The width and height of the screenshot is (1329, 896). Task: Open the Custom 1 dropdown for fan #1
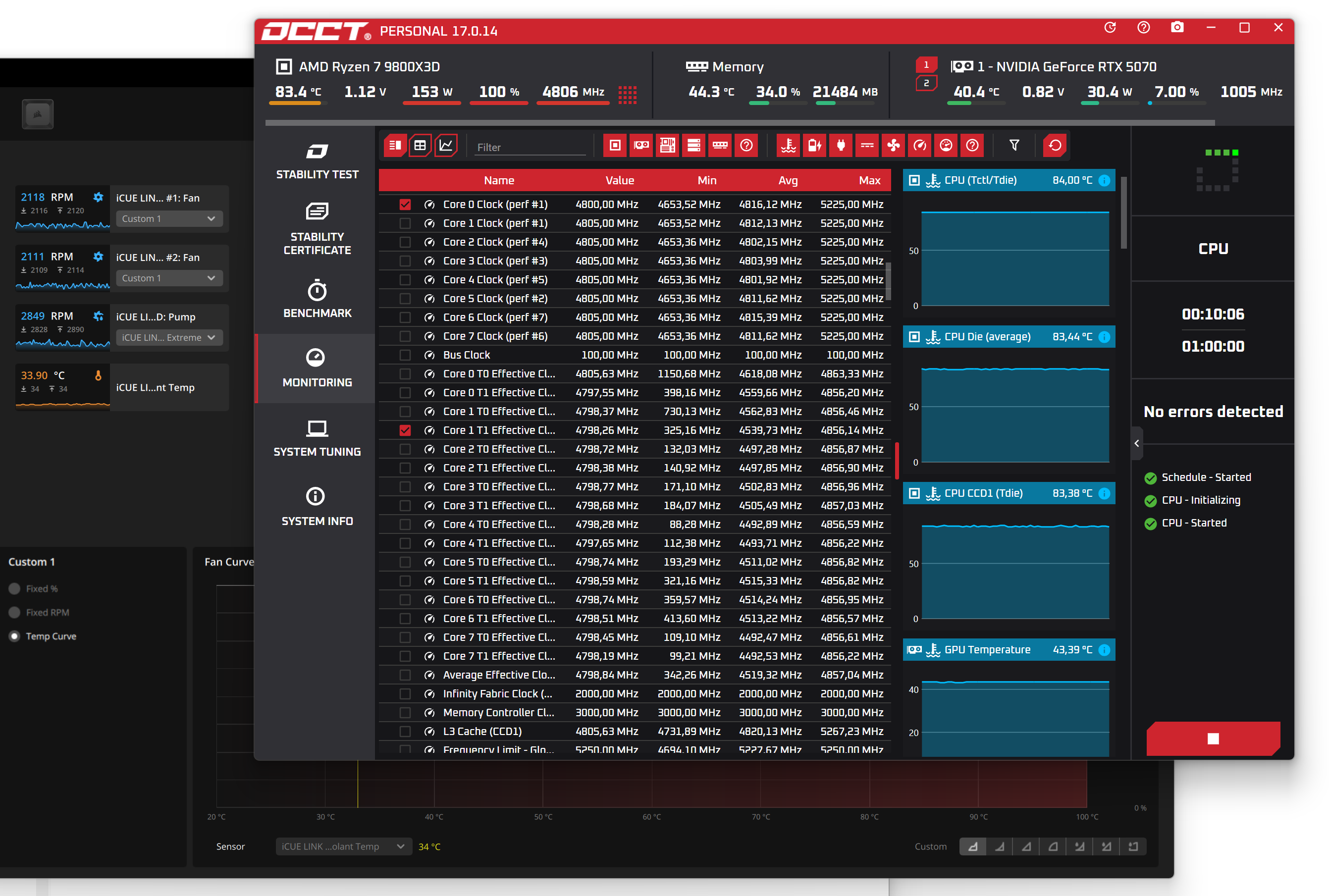[x=169, y=219]
